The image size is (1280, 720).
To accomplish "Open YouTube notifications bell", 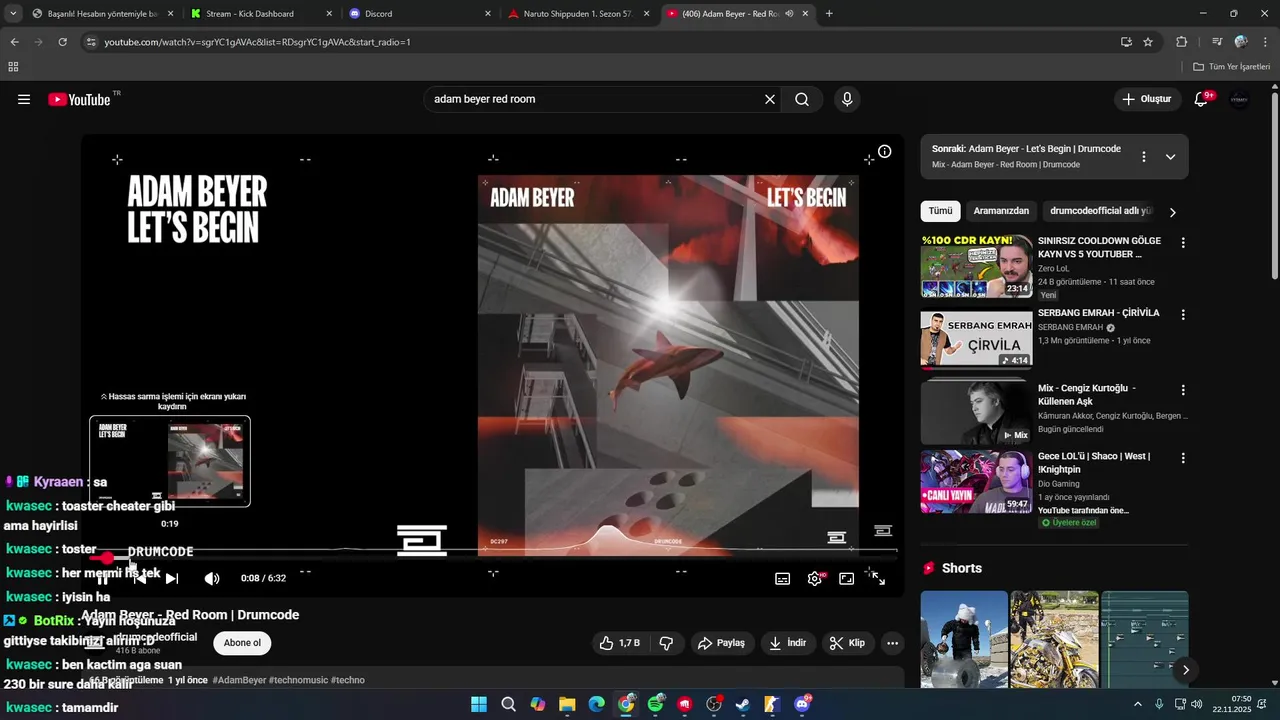I will tap(1201, 99).
